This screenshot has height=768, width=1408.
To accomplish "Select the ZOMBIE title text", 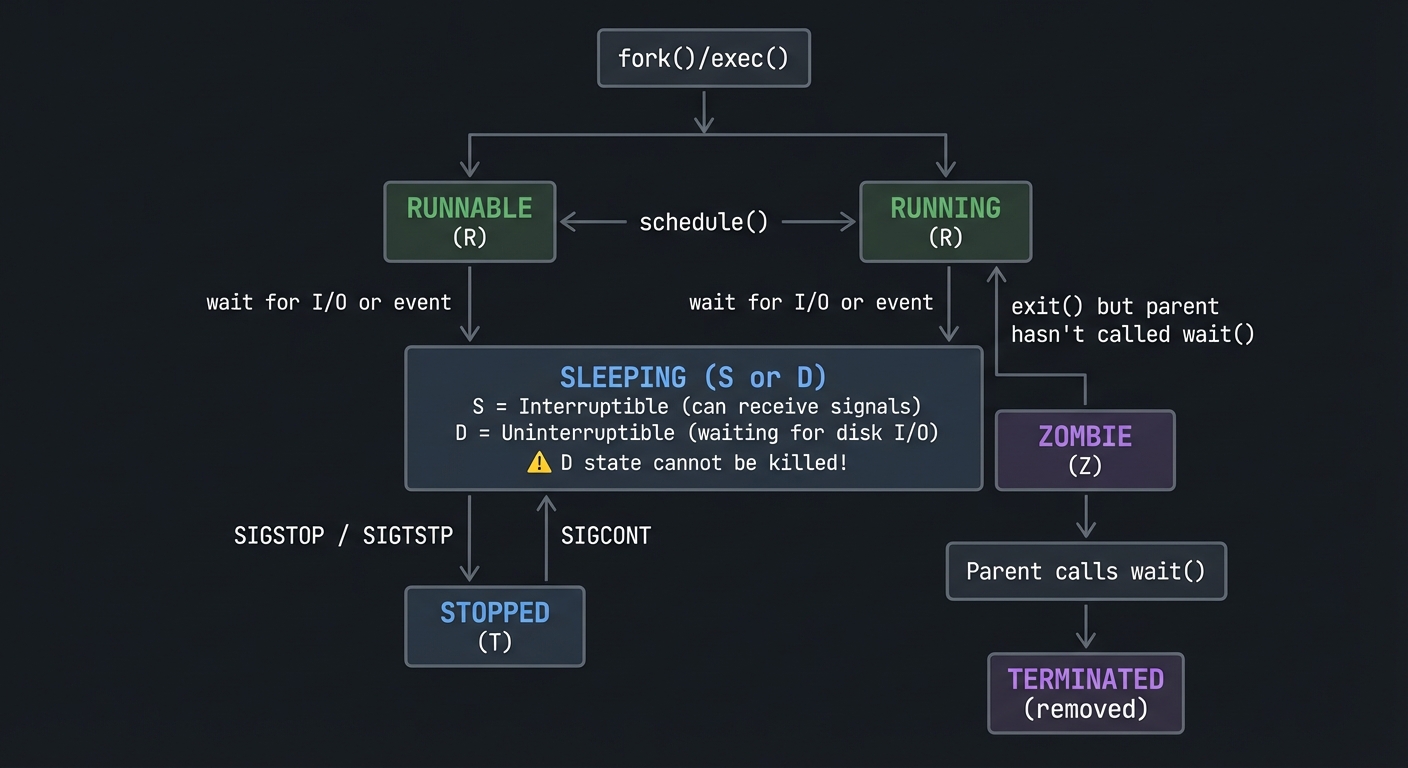I will 1085,436.
